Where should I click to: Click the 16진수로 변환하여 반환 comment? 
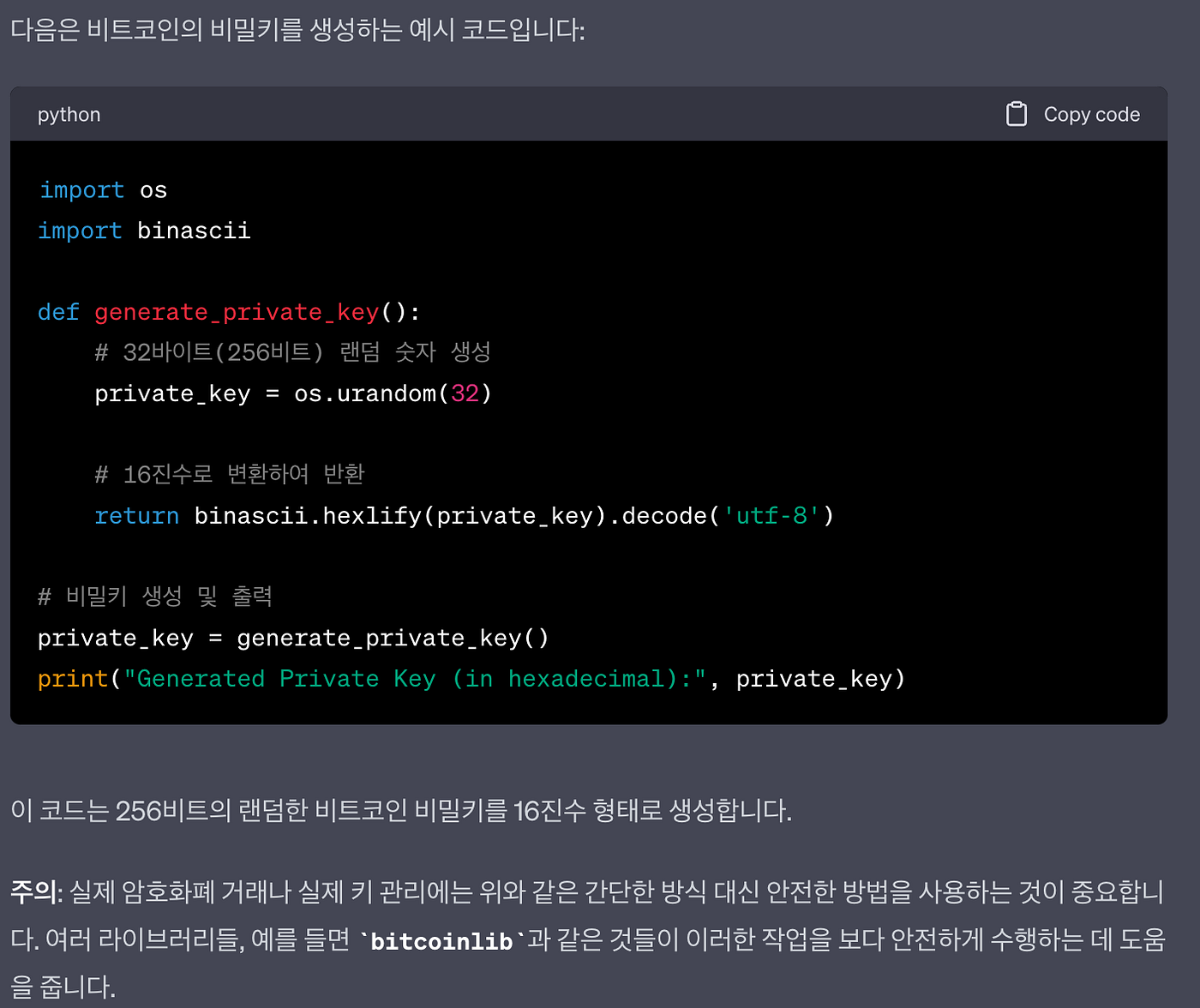(x=229, y=473)
